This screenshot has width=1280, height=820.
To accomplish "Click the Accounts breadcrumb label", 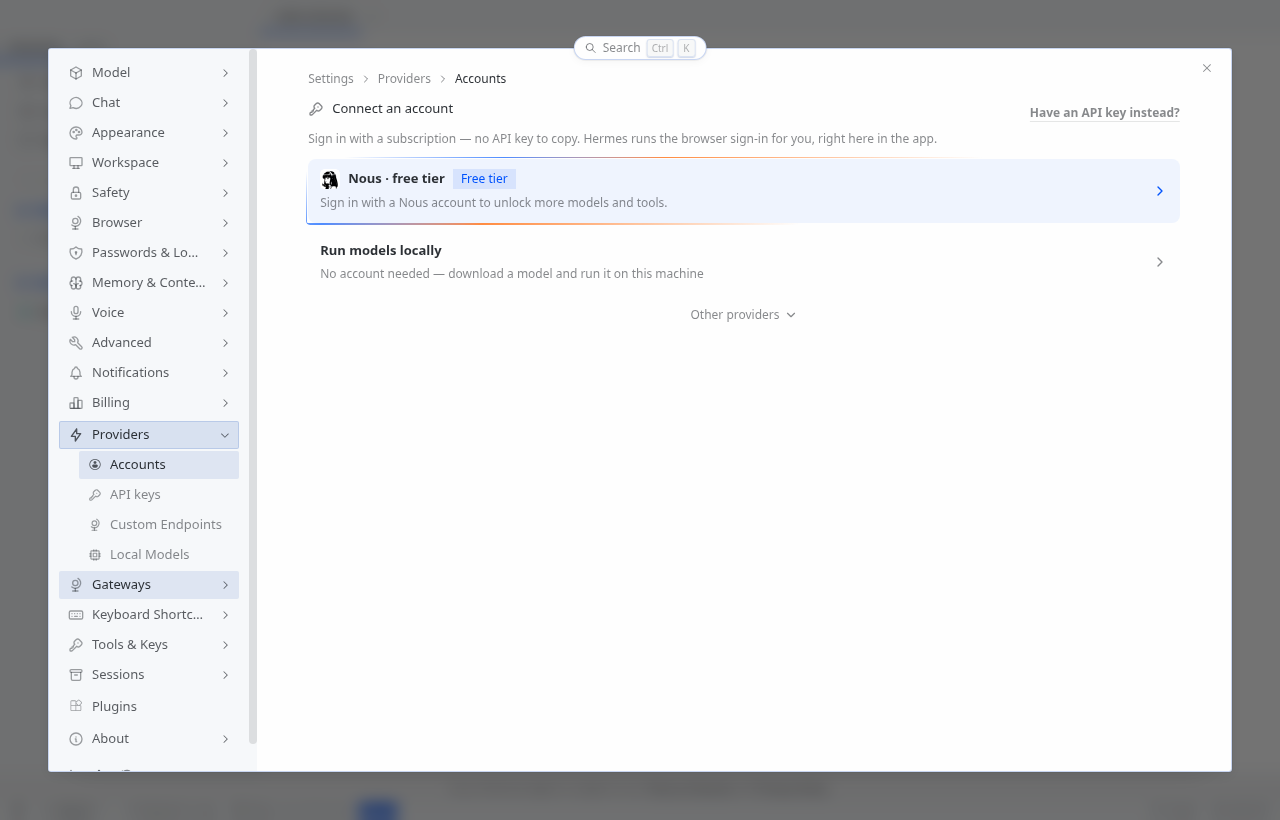I will [x=481, y=79].
